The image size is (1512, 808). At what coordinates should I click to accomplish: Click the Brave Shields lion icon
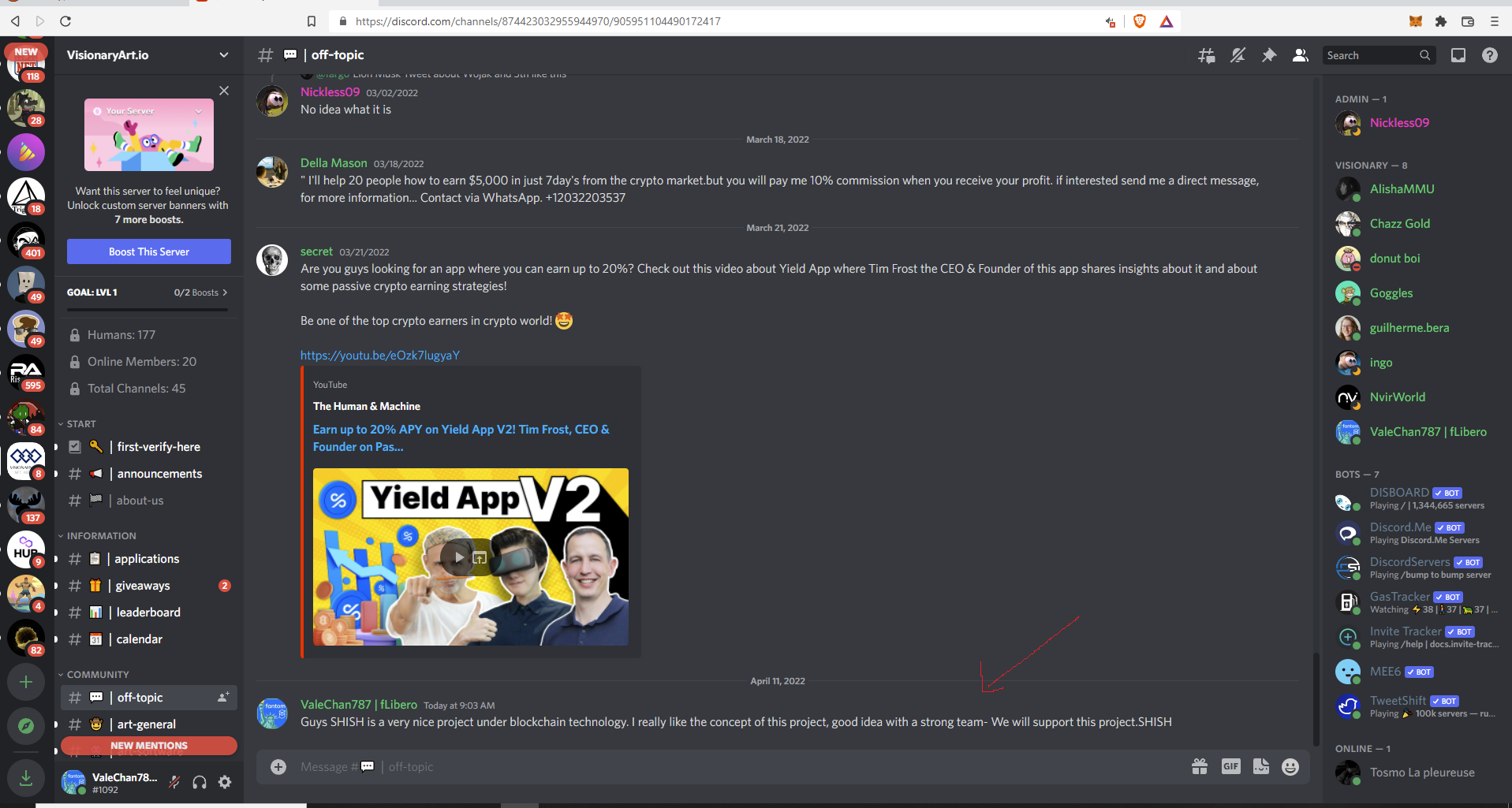1139,21
